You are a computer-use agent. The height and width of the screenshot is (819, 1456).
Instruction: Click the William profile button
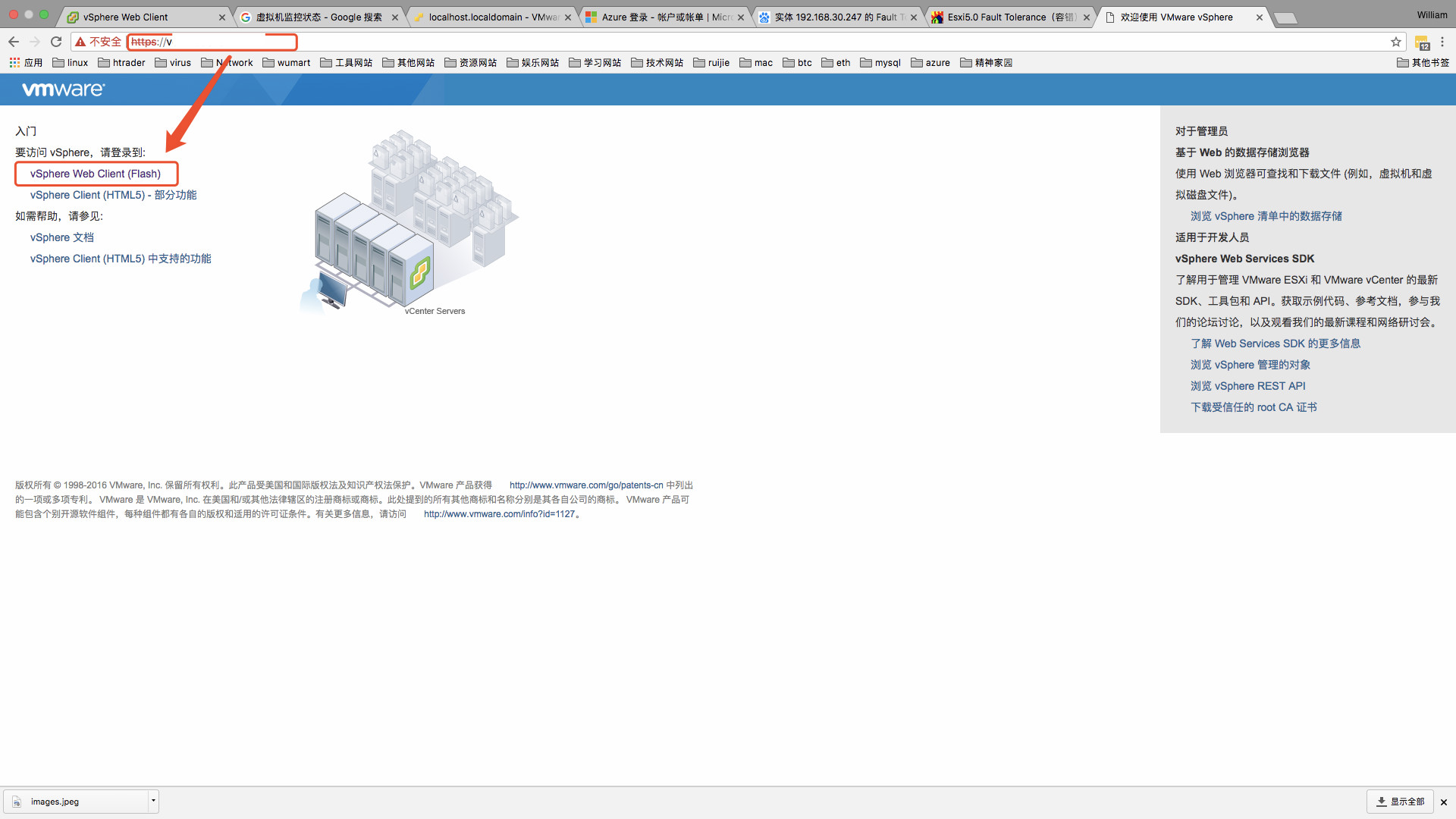pyautogui.click(x=1432, y=15)
